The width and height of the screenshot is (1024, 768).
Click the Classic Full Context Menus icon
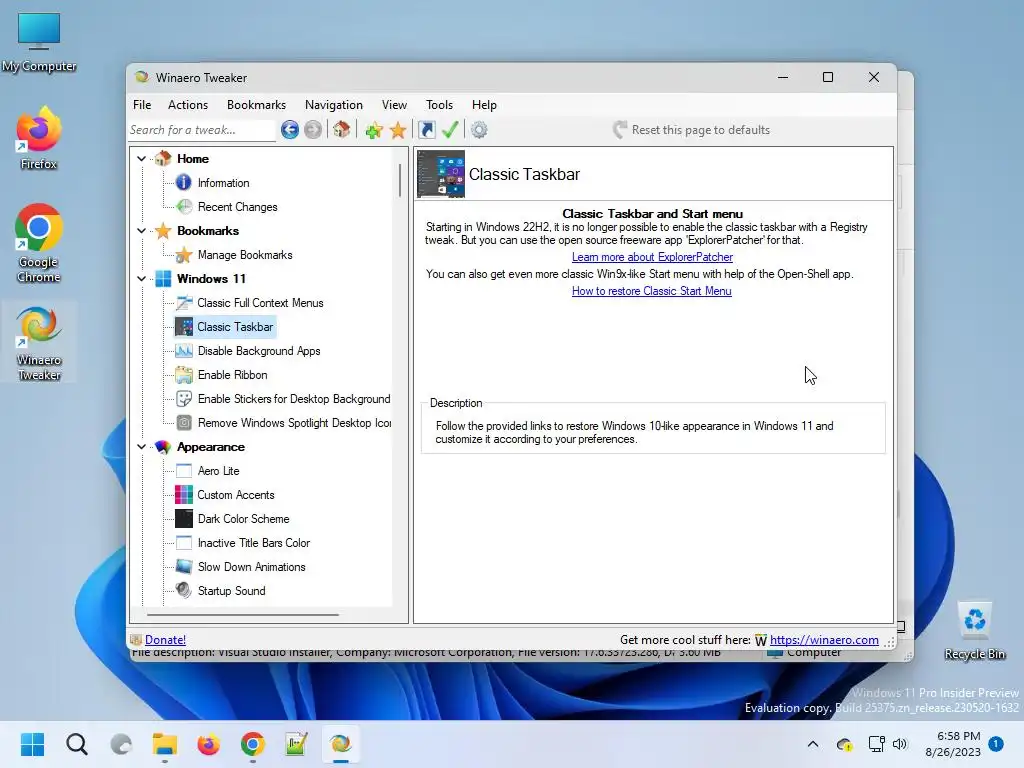tap(184, 302)
